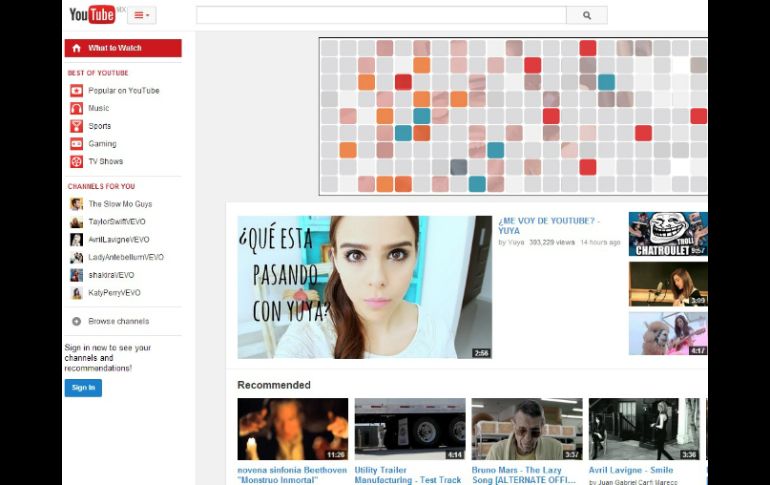Play the featured Yuya video thumbnail

[x=364, y=287]
